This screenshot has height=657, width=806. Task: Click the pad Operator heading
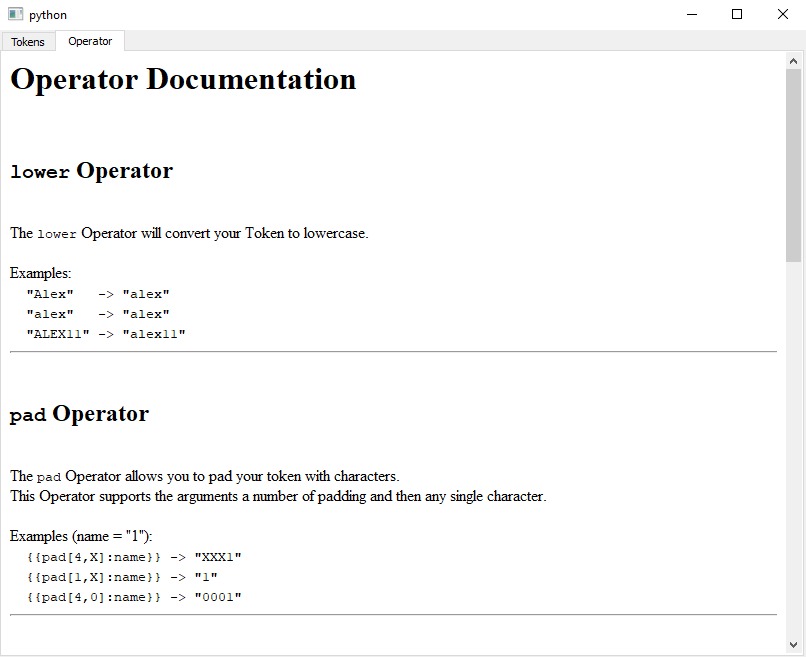80,414
